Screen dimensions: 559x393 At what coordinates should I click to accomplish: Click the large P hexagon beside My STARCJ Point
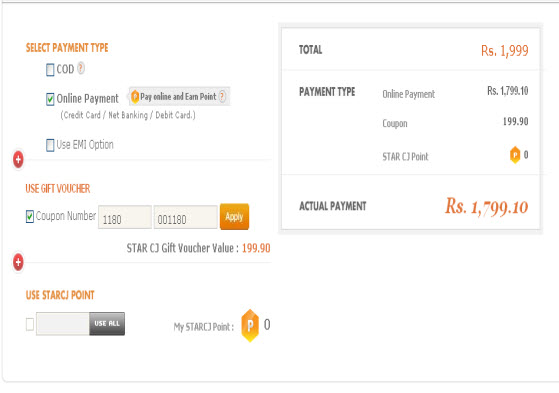point(250,325)
